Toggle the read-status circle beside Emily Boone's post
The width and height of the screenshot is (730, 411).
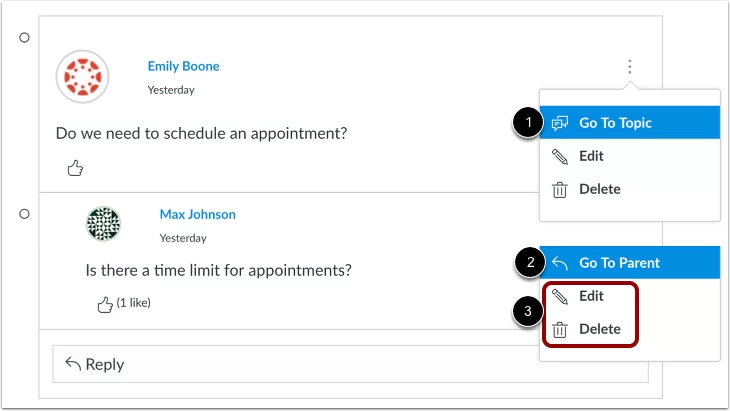click(24, 37)
